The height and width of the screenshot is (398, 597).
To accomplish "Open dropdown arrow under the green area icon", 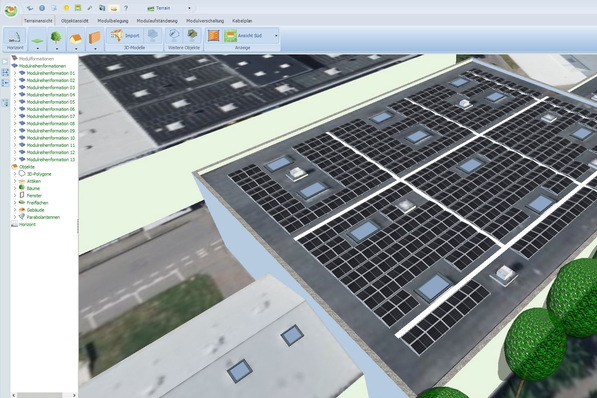I will click(37, 49).
